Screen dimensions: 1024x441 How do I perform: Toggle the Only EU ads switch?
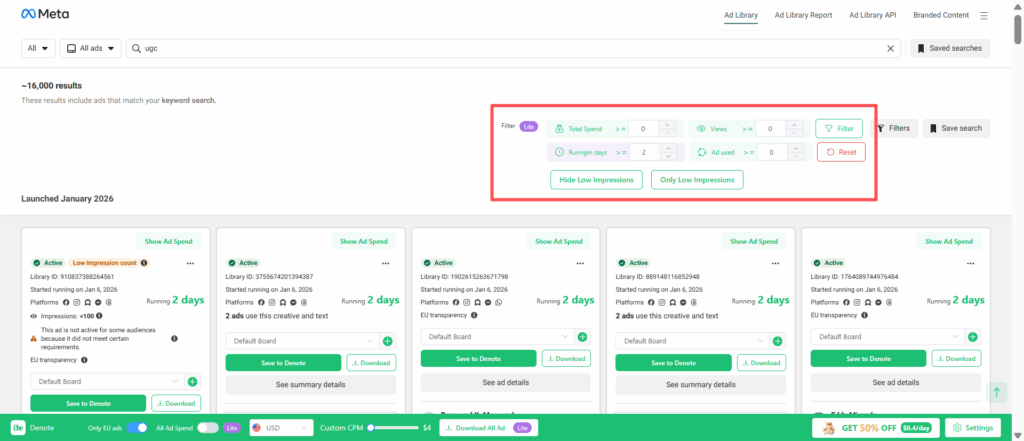coord(137,427)
